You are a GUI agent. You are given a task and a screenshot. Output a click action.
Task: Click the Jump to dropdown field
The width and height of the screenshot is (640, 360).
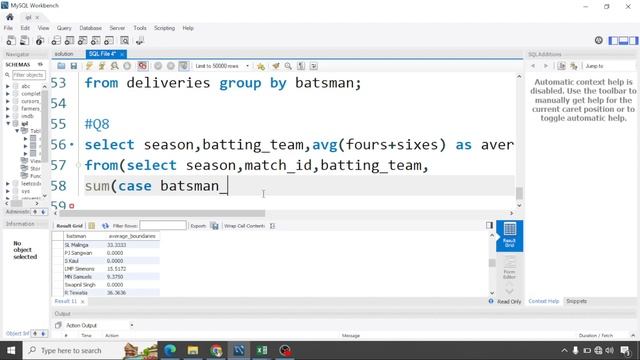[609, 66]
